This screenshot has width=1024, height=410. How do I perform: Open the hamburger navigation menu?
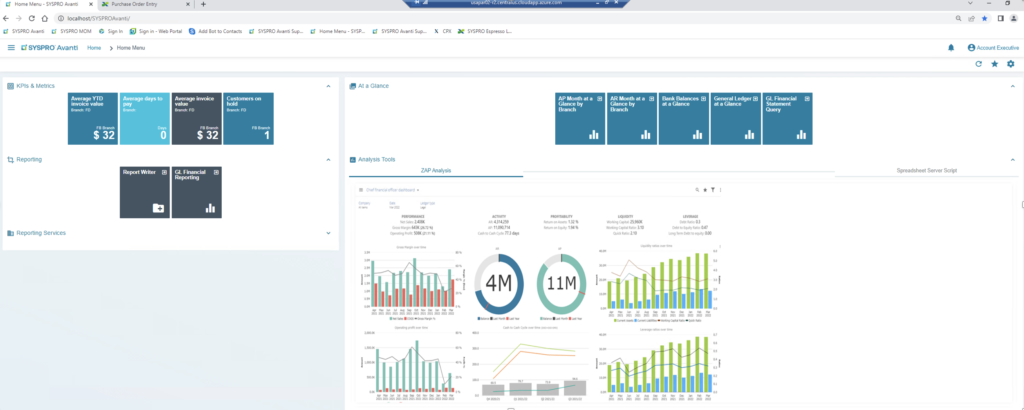click(11, 48)
